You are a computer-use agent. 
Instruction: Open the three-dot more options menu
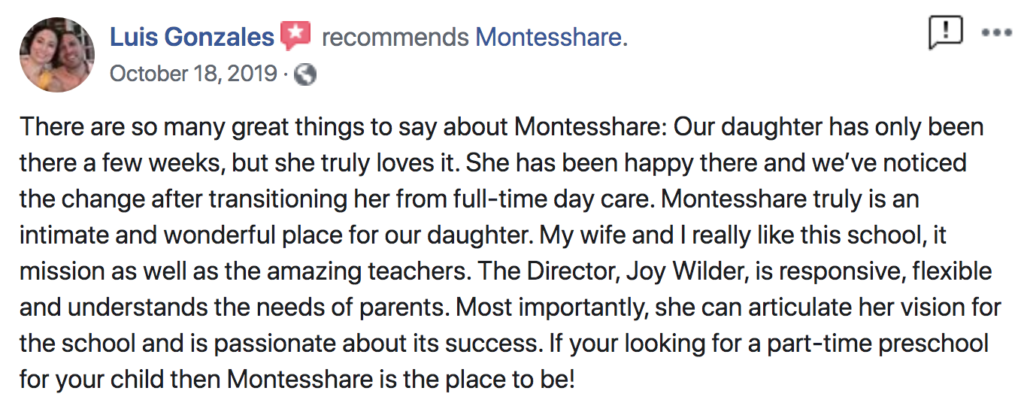(997, 33)
